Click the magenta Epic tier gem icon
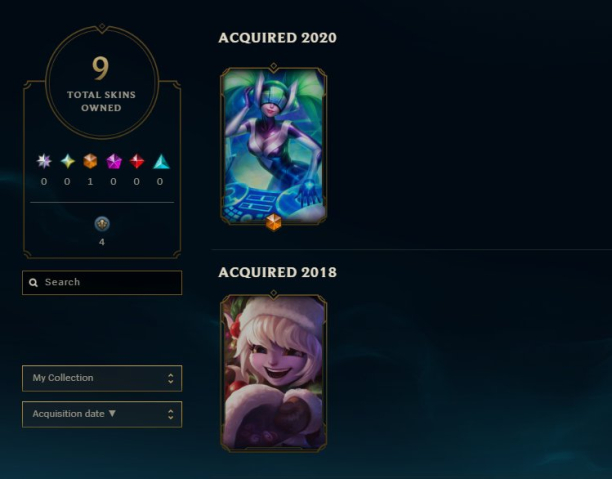612x479 pixels. (114, 161)
